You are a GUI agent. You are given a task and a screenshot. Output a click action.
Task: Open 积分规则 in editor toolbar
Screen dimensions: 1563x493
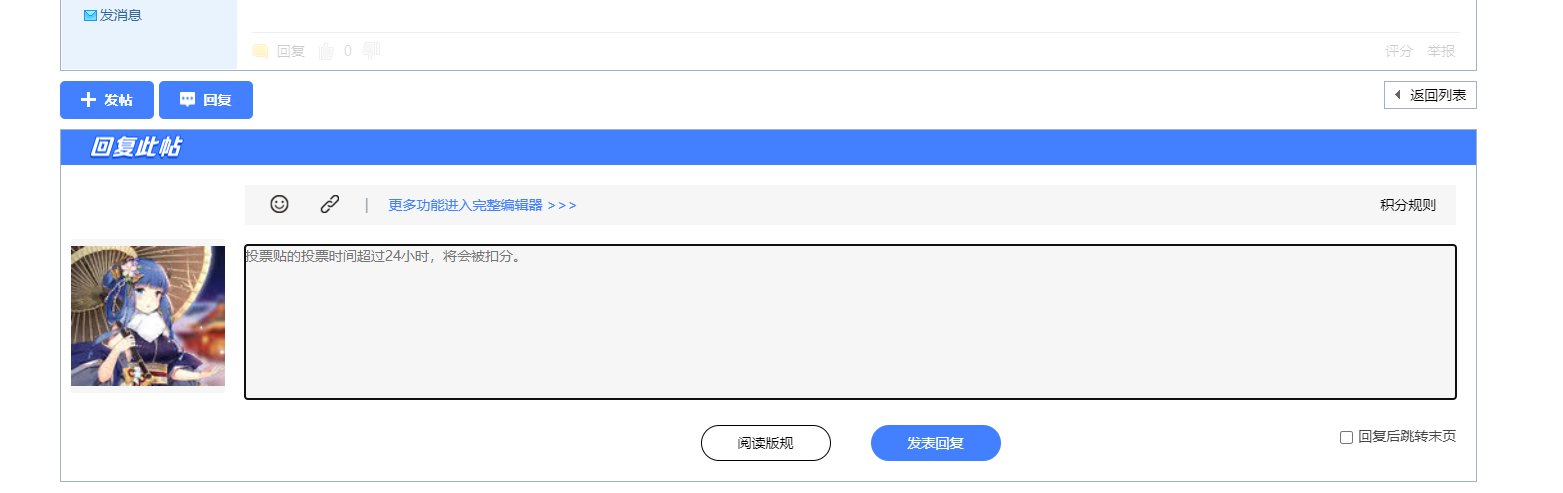(x=1408, y=205)
